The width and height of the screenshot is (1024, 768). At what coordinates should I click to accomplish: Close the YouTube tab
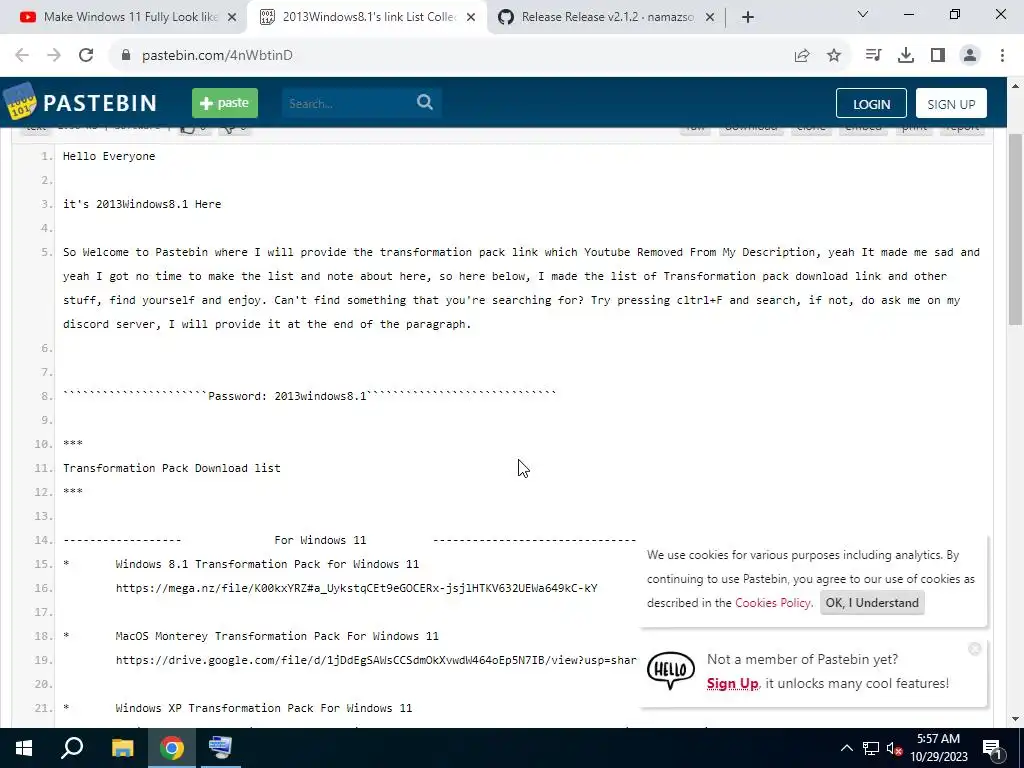tap(232, 17)
